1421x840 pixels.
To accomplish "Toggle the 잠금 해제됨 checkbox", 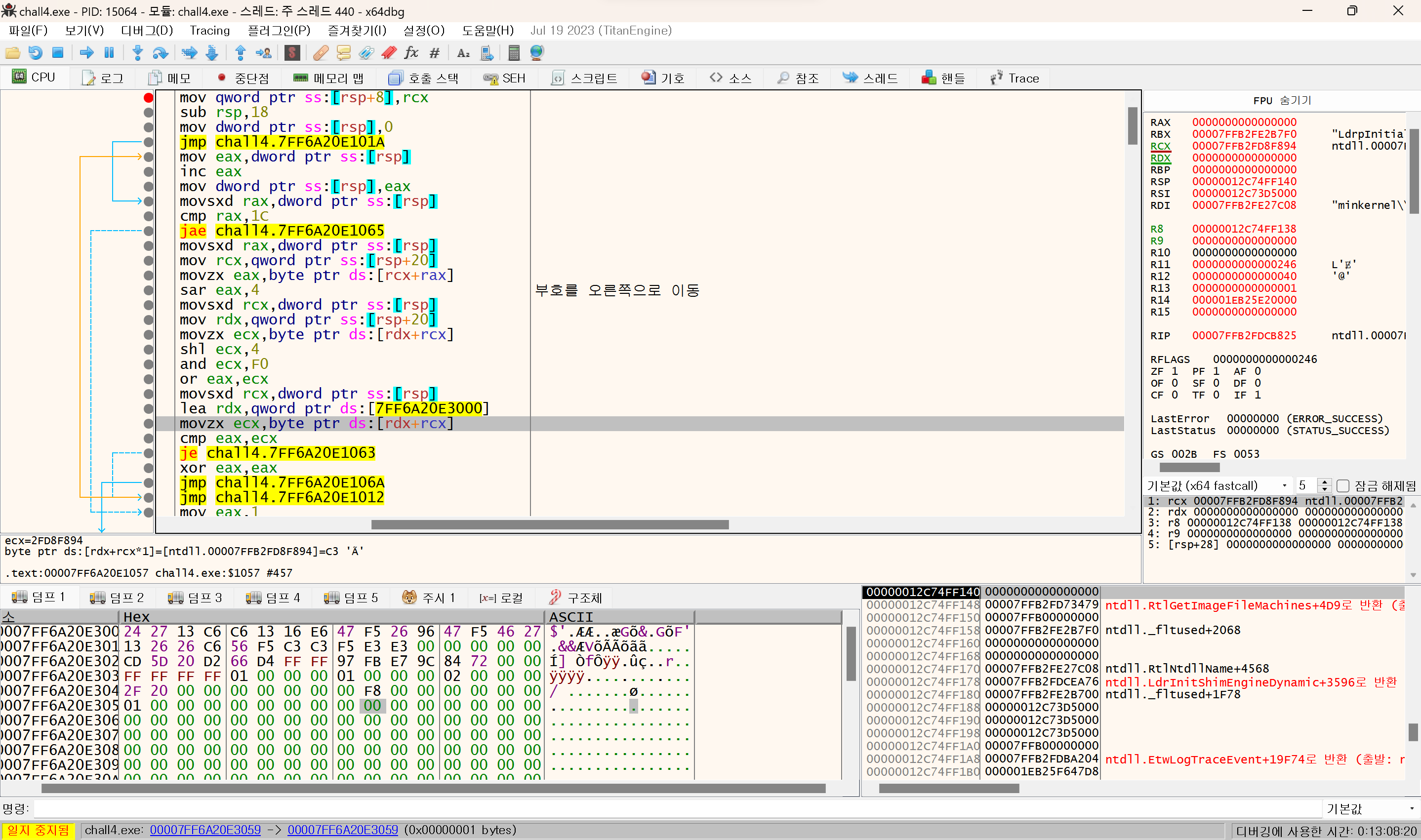I will [1343, 485].
